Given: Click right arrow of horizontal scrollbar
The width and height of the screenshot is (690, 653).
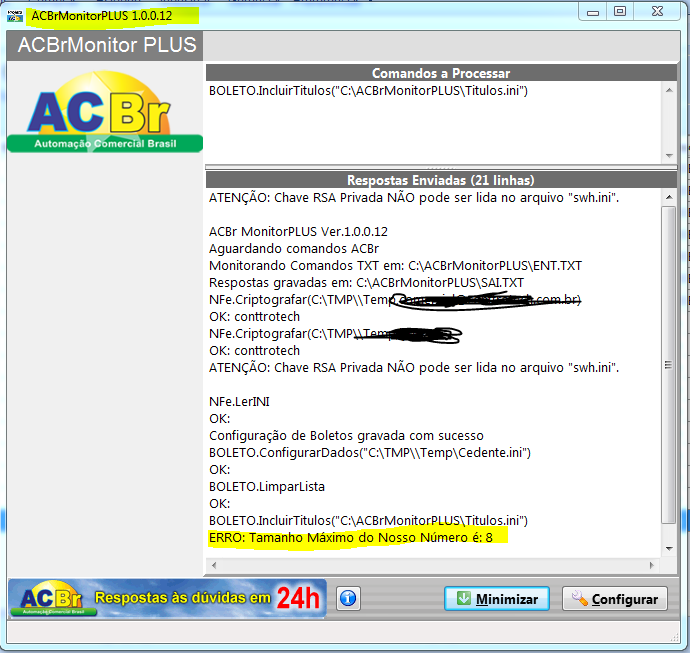Looking at the screenshot, I should click(652, 565).
